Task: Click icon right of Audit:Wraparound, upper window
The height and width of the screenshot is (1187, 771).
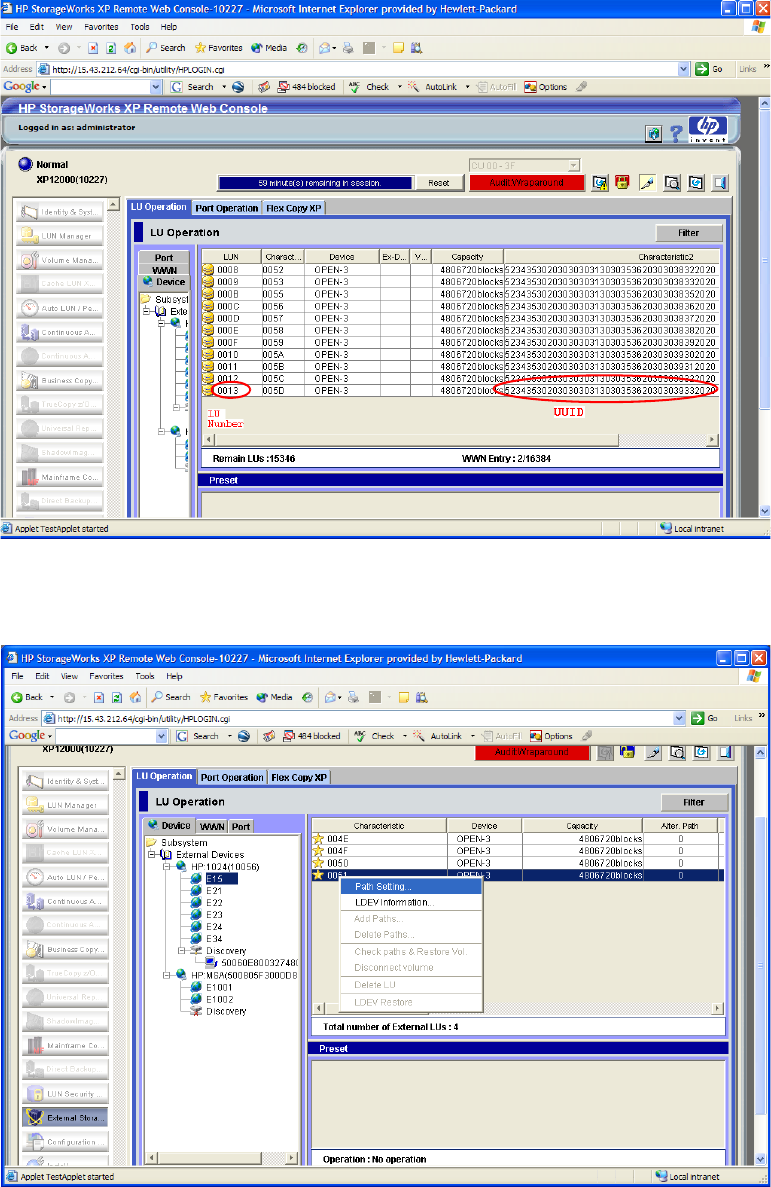Action: 600,182
